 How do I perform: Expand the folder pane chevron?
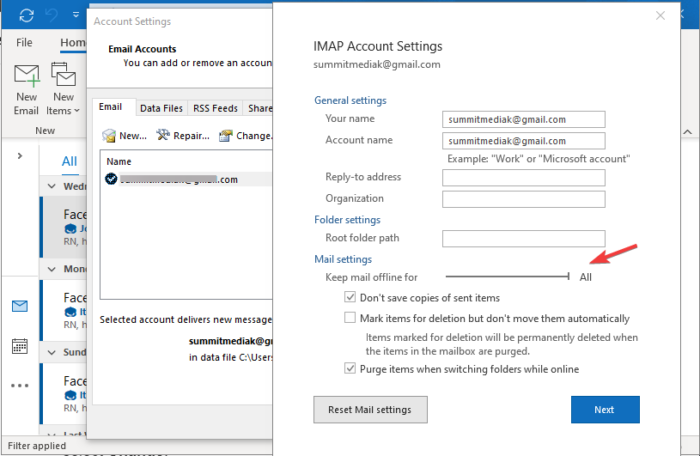19,156
